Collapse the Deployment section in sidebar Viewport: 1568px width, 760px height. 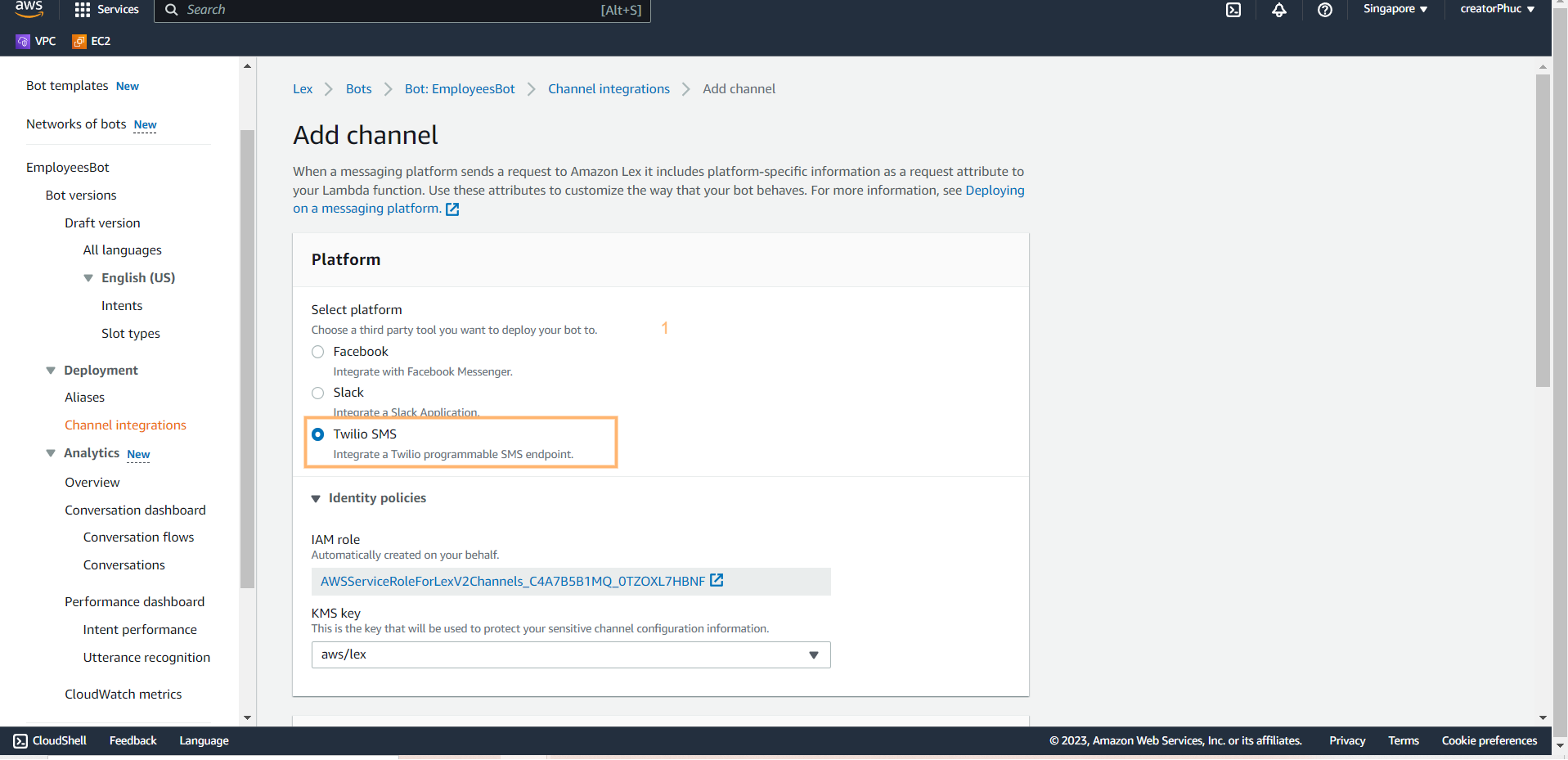tap(51, 371)
